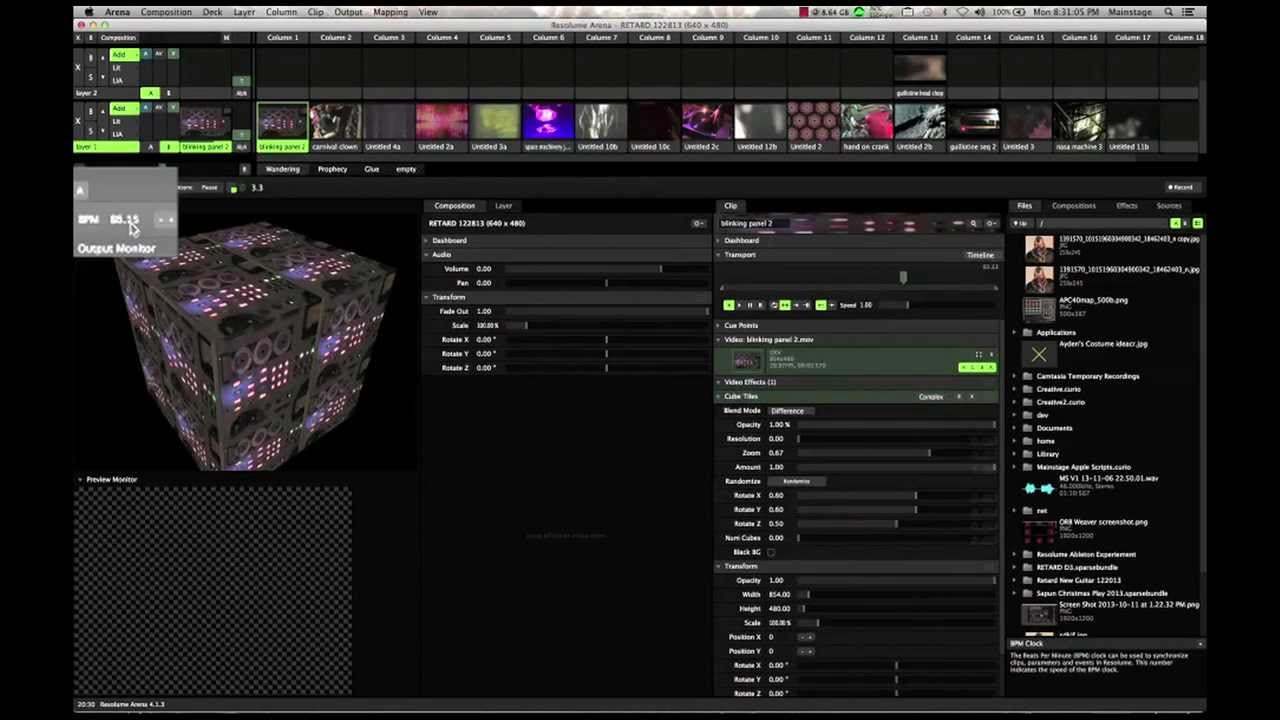Launch the hand on crank clip
Image resolution: width=1280 pixels, height=720 pixels.
(866, 122)
